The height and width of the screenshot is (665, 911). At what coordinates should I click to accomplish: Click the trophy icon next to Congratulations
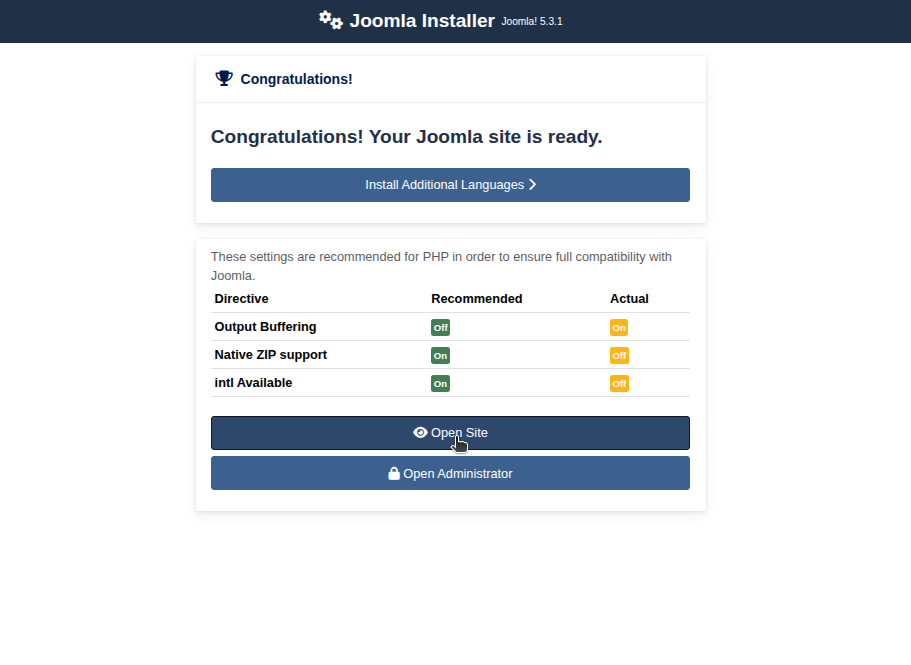(x=224, y=78)
